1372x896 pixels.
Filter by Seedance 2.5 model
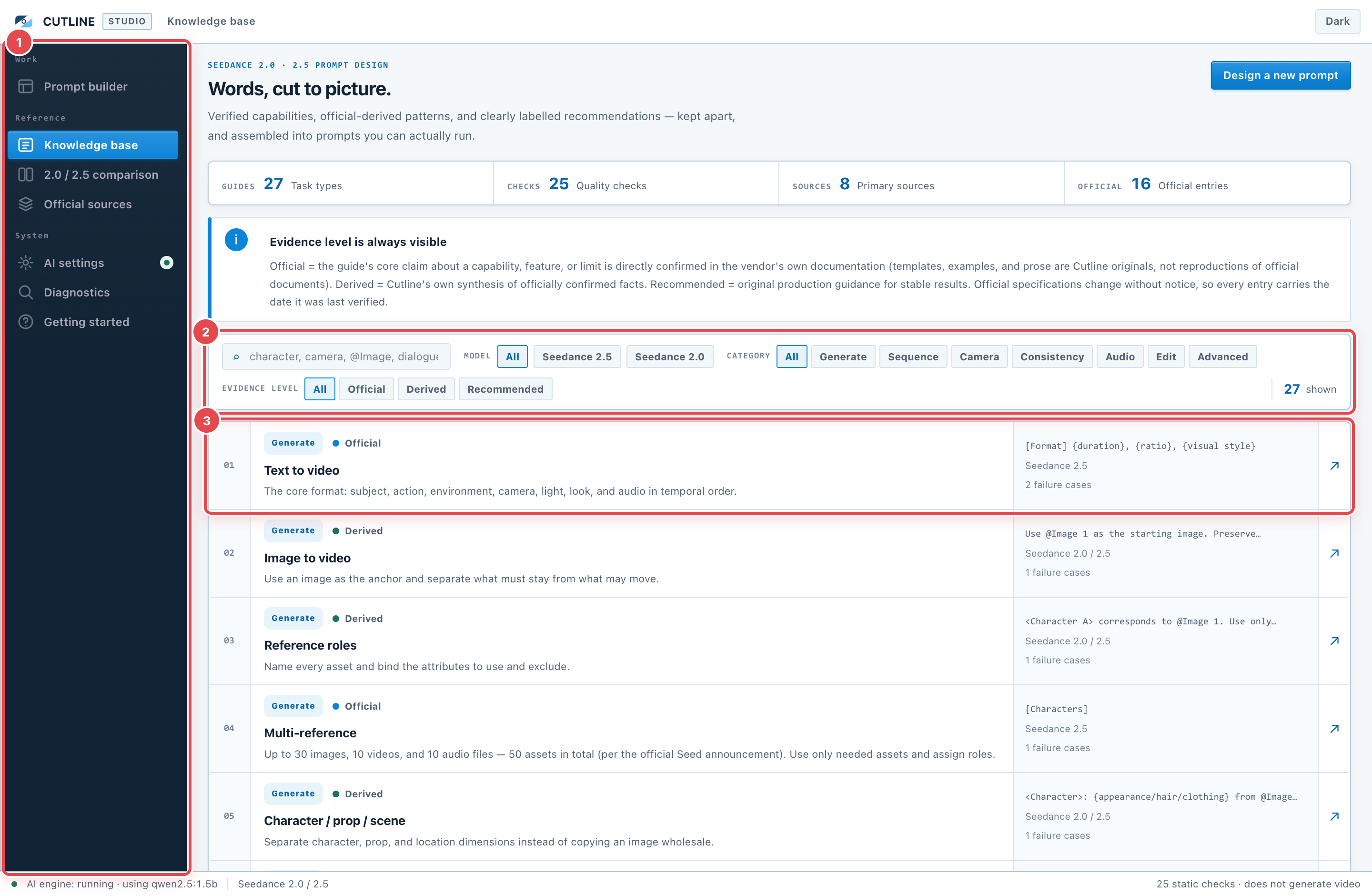[x=577, y=357]
